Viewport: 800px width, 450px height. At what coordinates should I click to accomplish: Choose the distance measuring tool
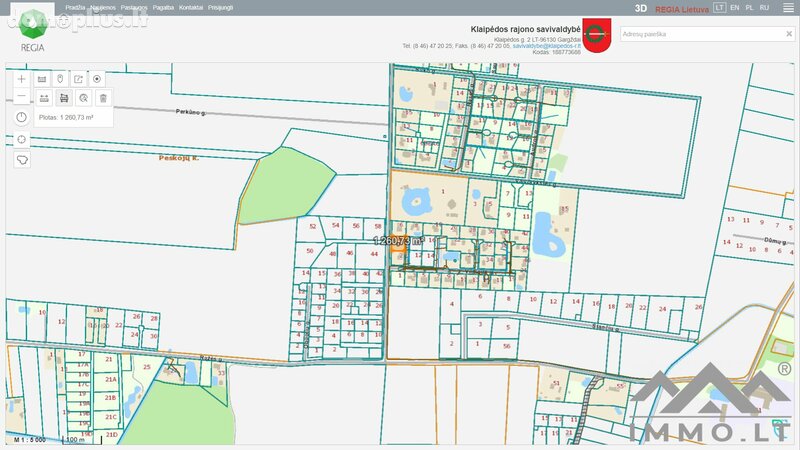[44, 98]
